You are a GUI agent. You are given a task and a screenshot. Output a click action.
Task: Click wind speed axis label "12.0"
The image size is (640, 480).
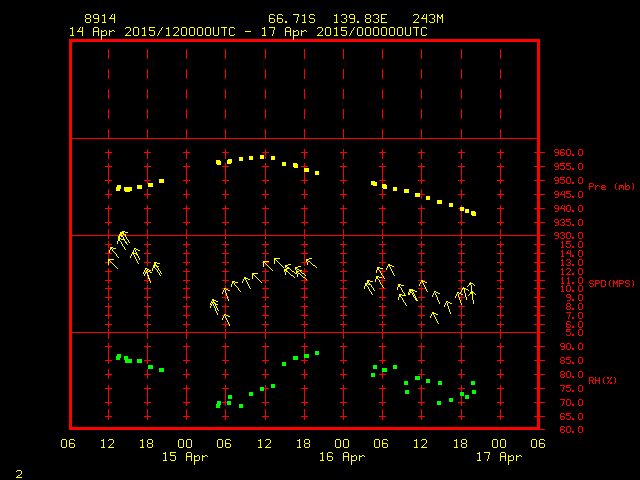571,271
